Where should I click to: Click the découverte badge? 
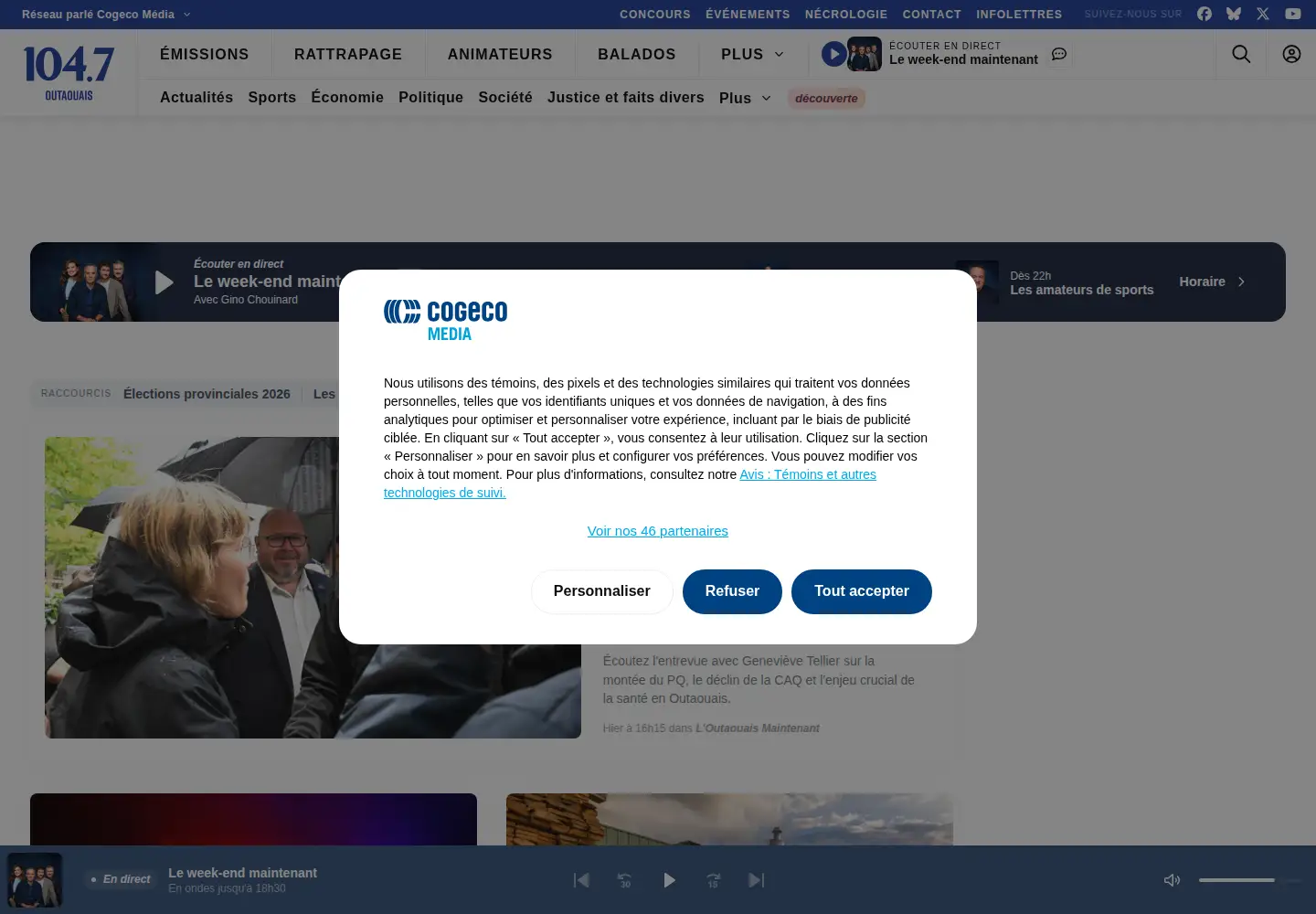pos(826,99)
